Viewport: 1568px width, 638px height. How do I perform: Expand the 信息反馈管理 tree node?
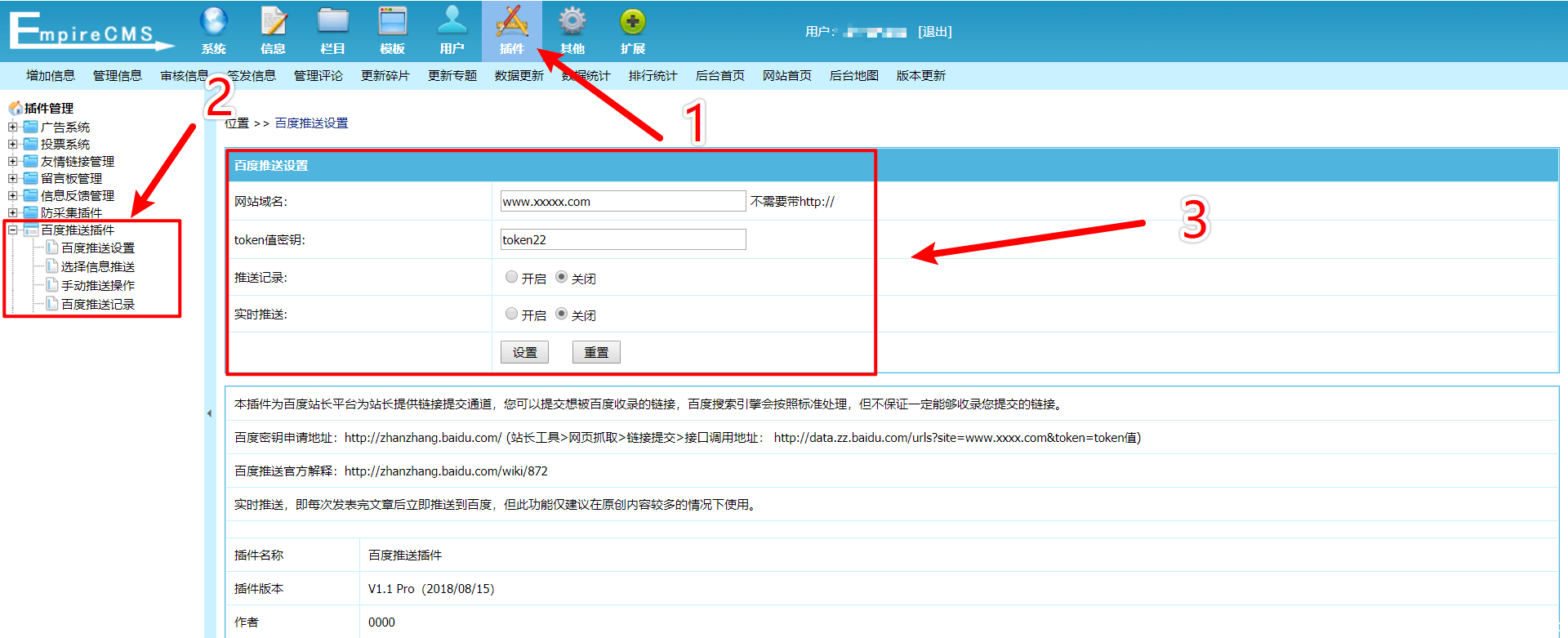pos(12,195)
